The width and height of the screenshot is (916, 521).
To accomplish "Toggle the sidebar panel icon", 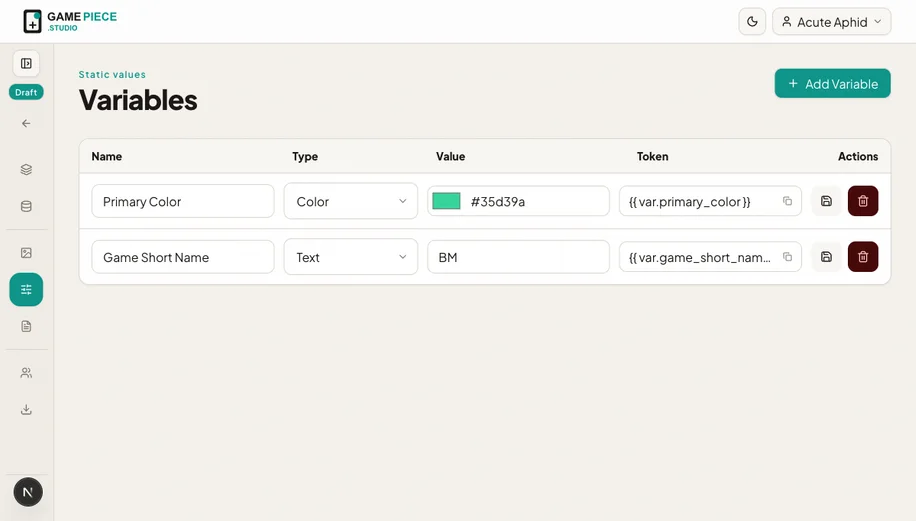I will (26, 64).
